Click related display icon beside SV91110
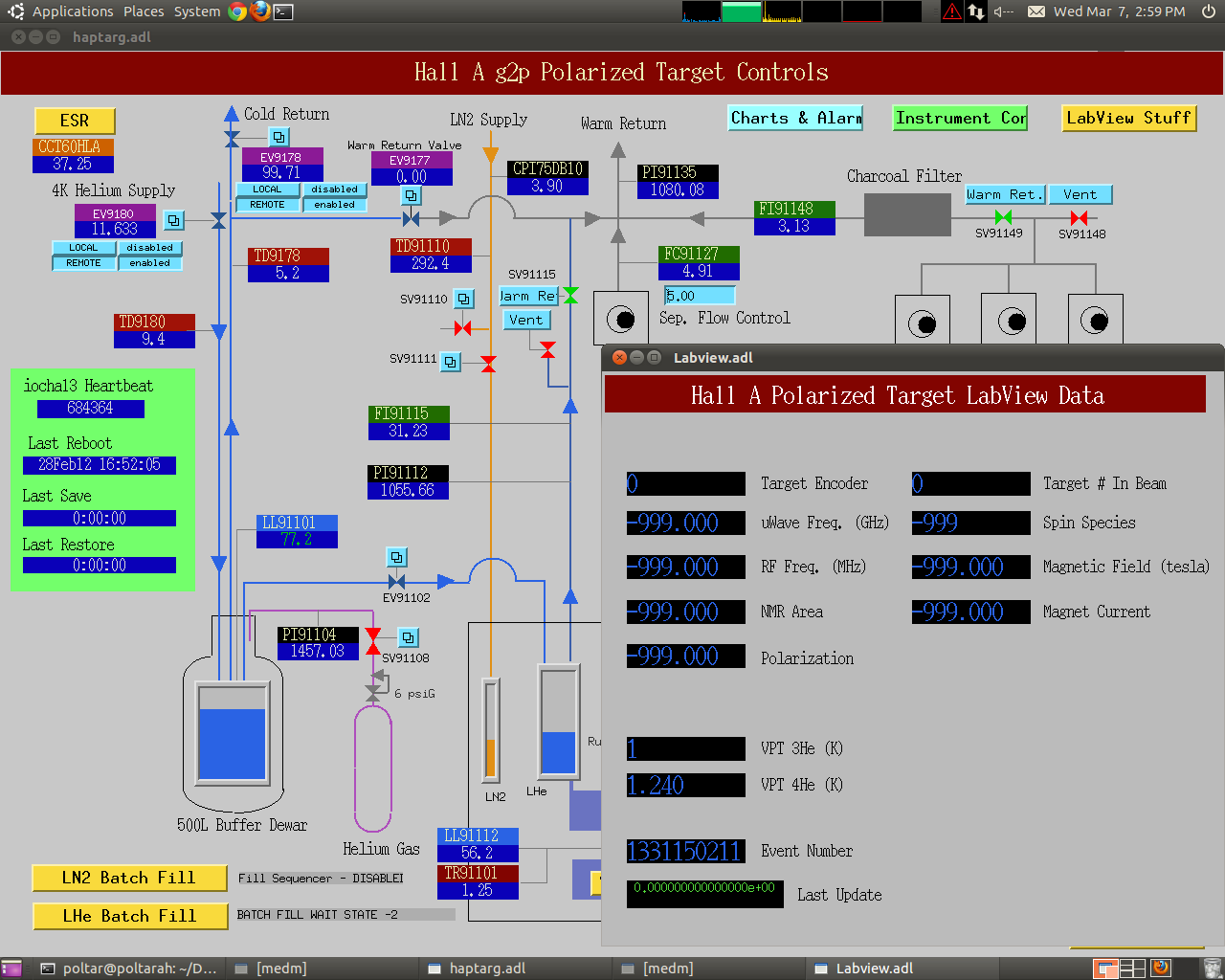The width and height of the screenshot is (1225, 980). coord(463,299)
